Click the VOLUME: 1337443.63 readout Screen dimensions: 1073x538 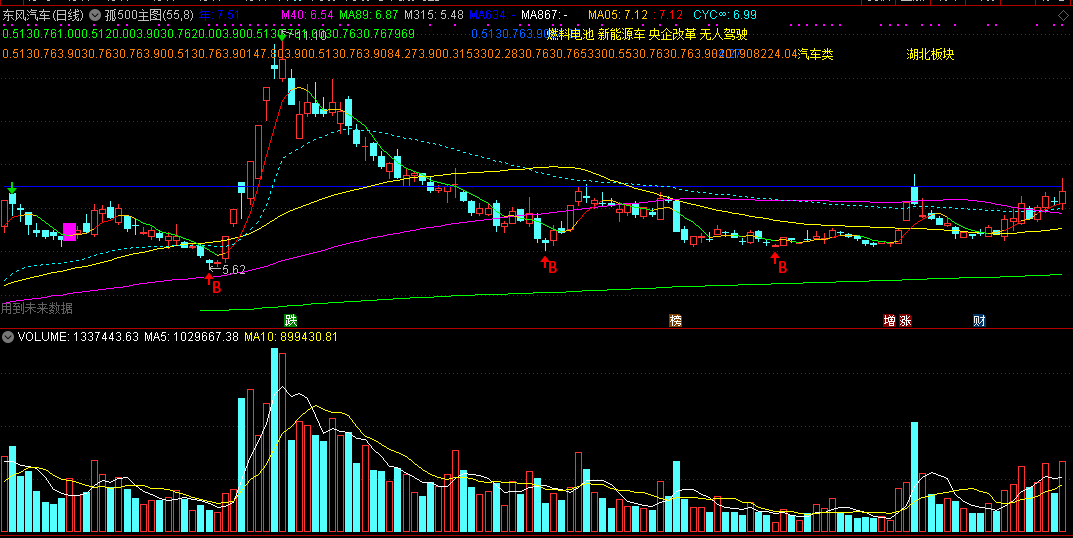[78, 337]
